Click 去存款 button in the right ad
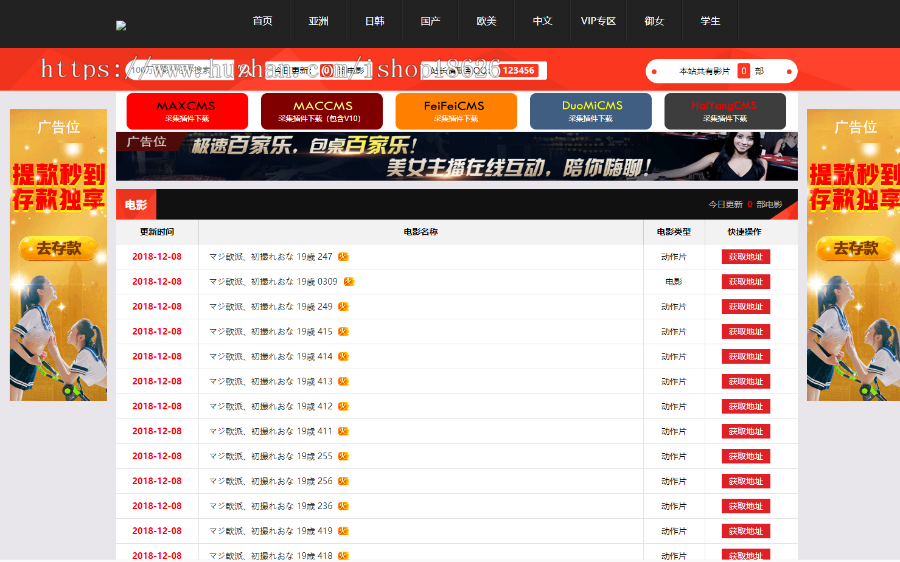 click(855, 249)
